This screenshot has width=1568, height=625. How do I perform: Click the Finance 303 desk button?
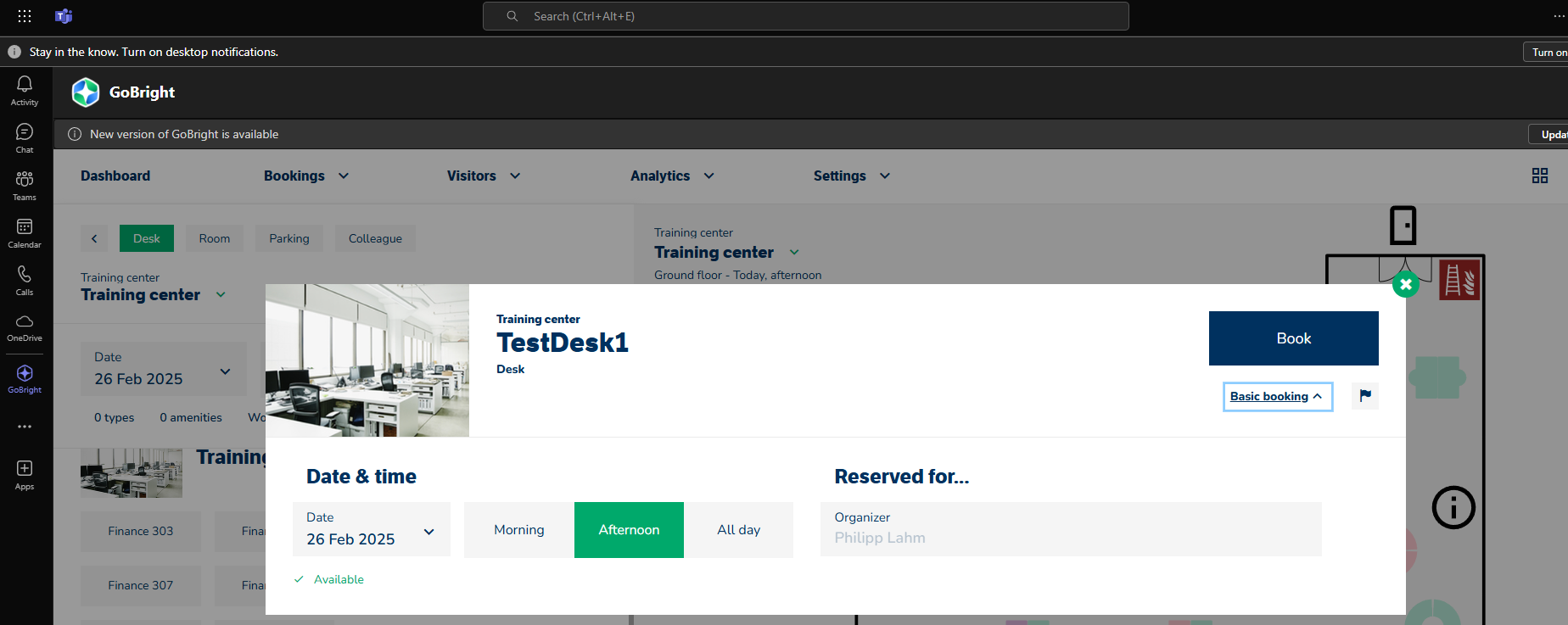[x=141, y=532]
